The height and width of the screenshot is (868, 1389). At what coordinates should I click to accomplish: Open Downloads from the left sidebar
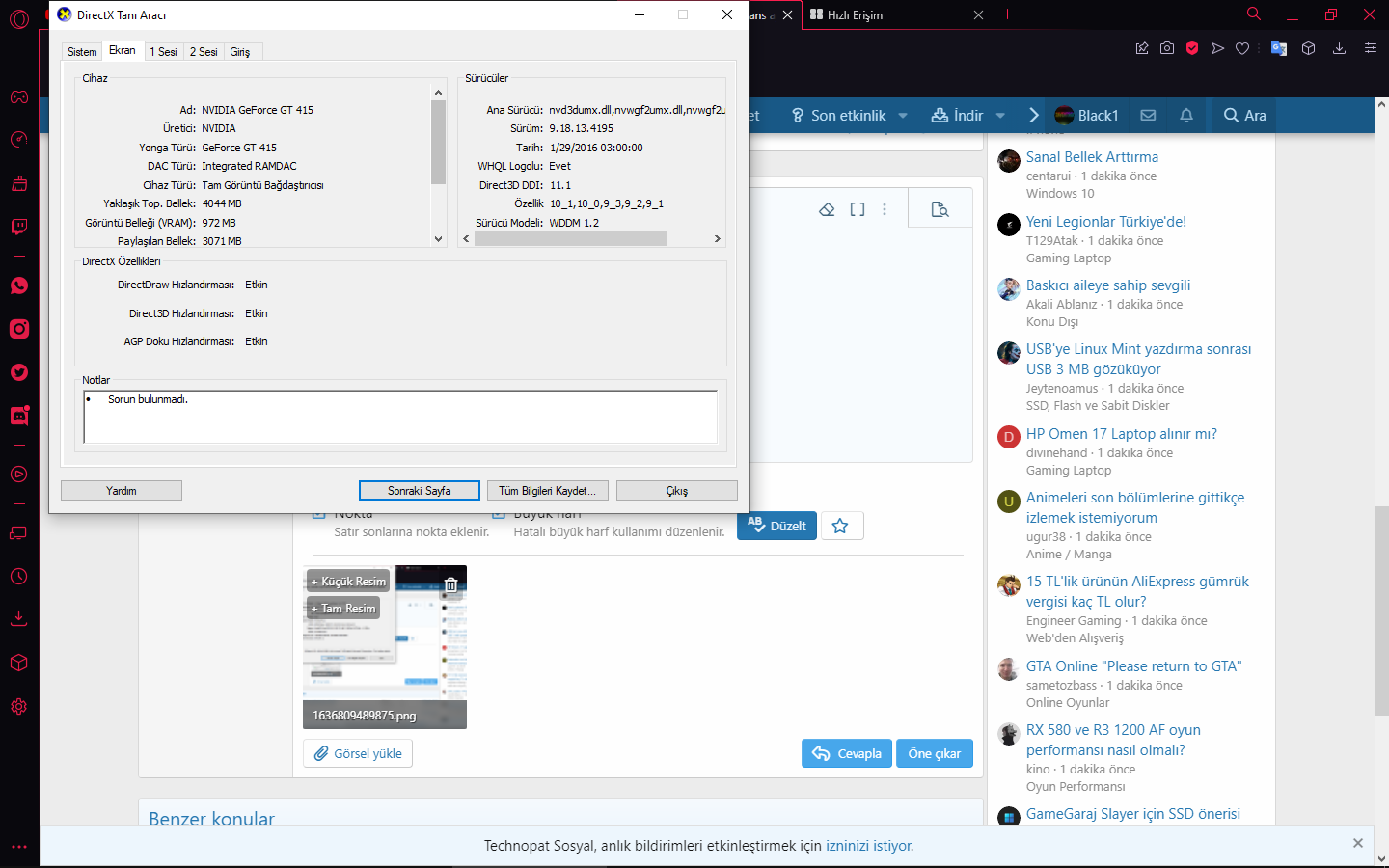tap(19, 618)
